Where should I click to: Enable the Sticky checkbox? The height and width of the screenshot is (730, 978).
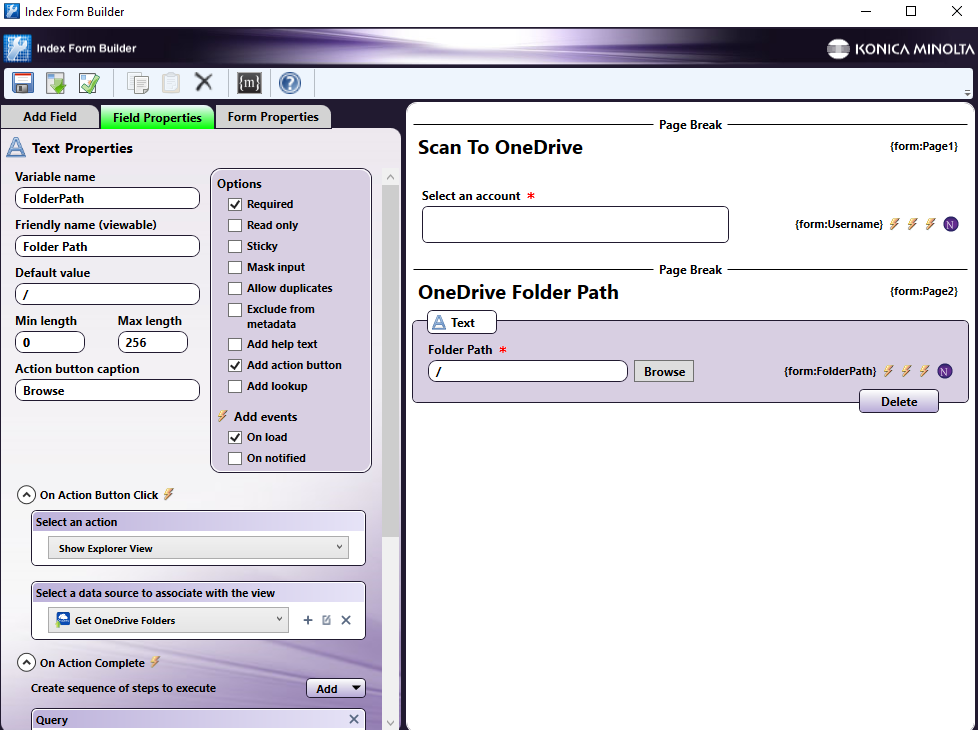click(x=235, y=246)
